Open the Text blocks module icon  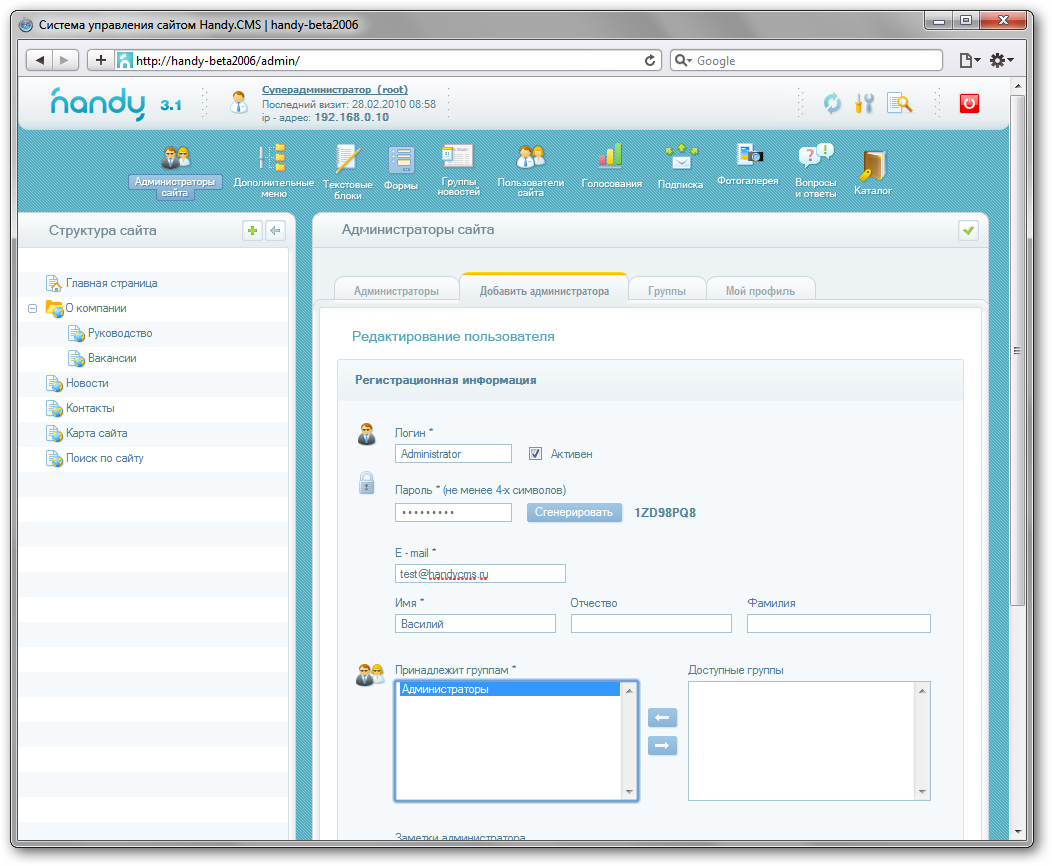pos(346,160)
